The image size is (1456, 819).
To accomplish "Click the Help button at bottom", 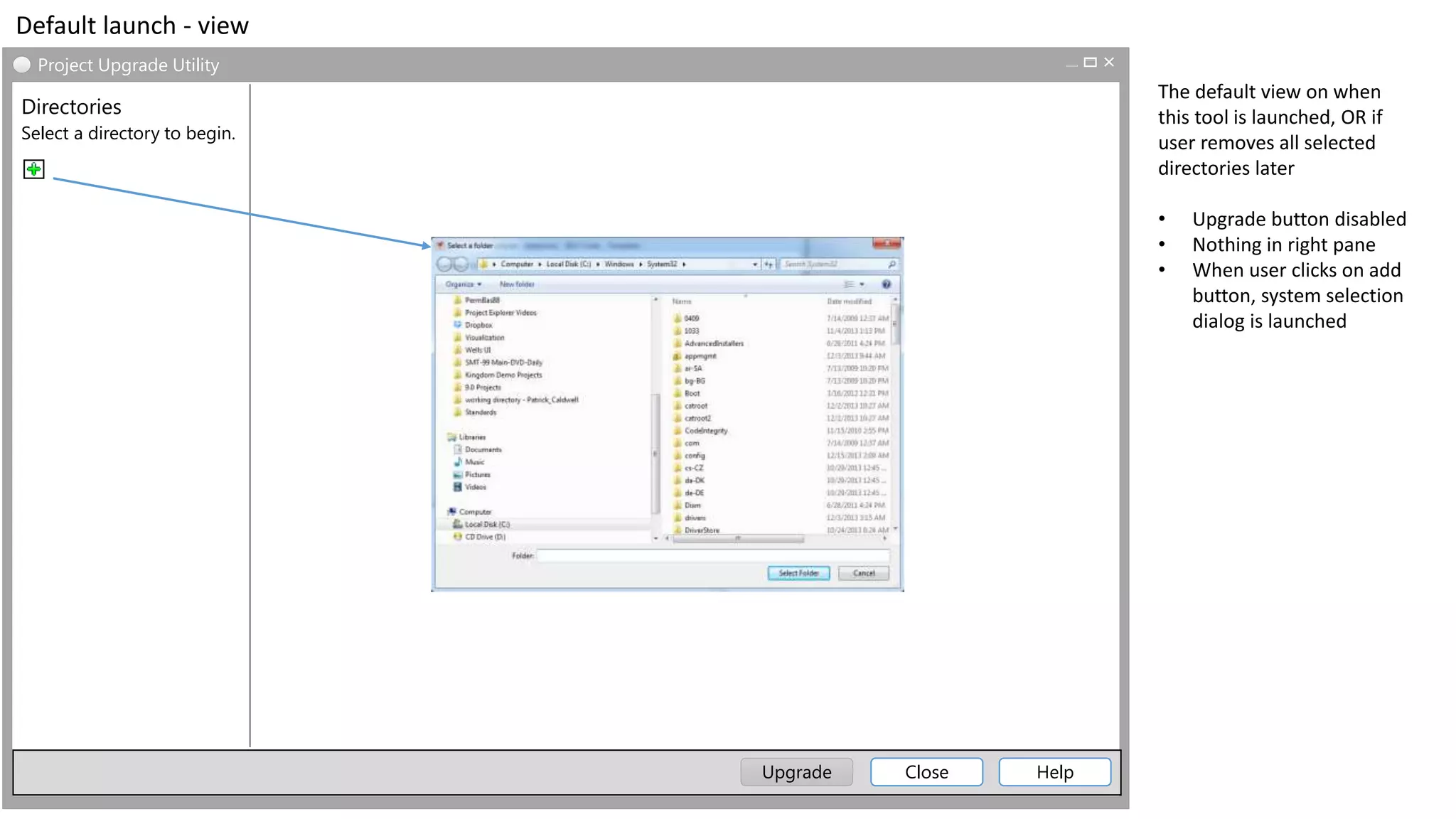I will pyautogui.click(x=1054, y=772).
